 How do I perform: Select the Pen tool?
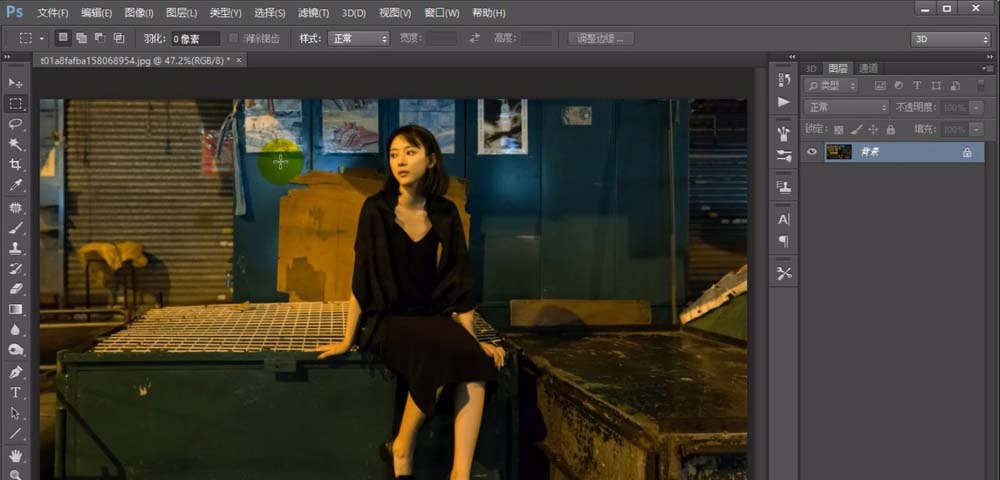(x=16, y=372)
